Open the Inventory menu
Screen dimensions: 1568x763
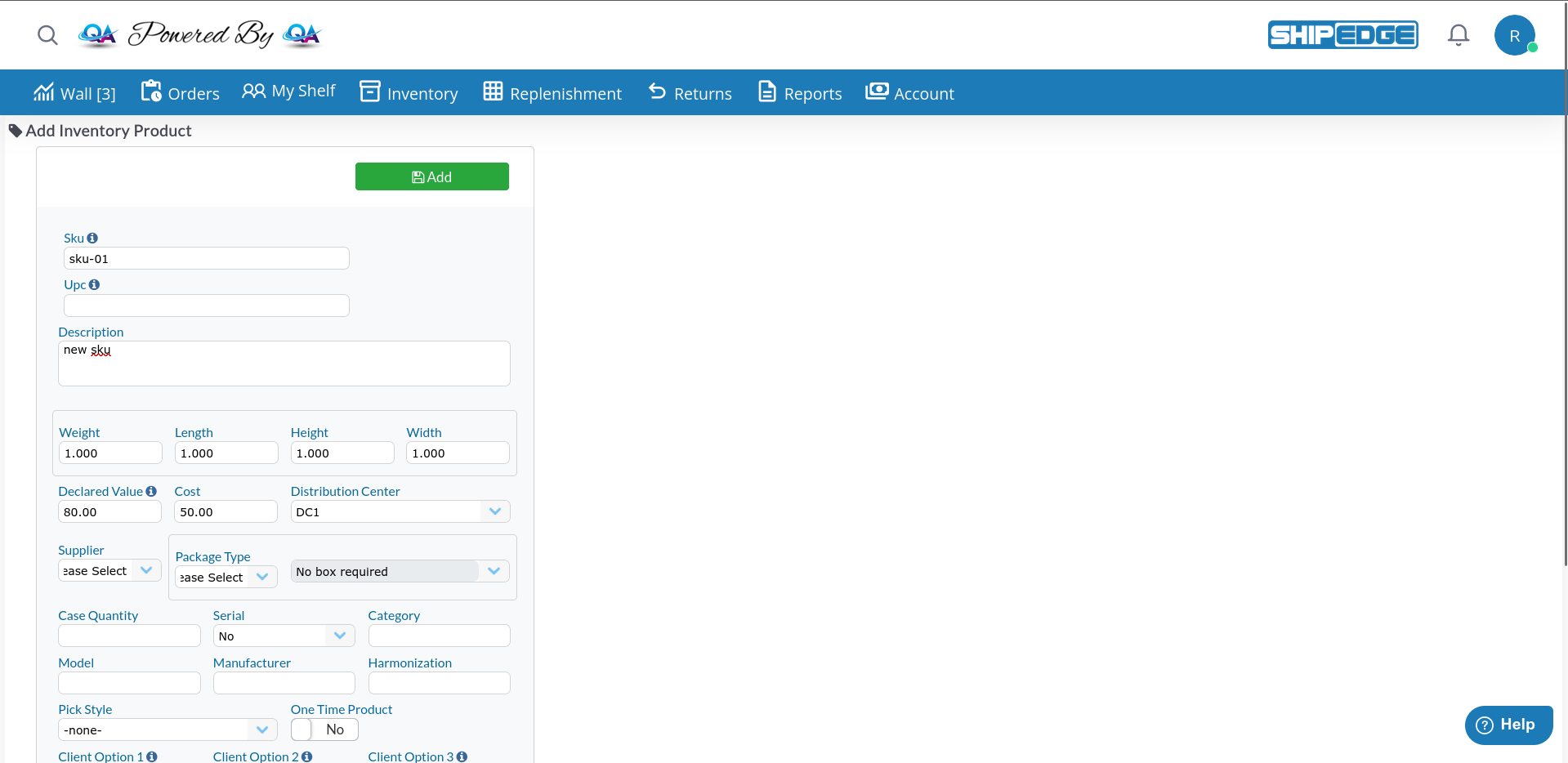point(409,93)
